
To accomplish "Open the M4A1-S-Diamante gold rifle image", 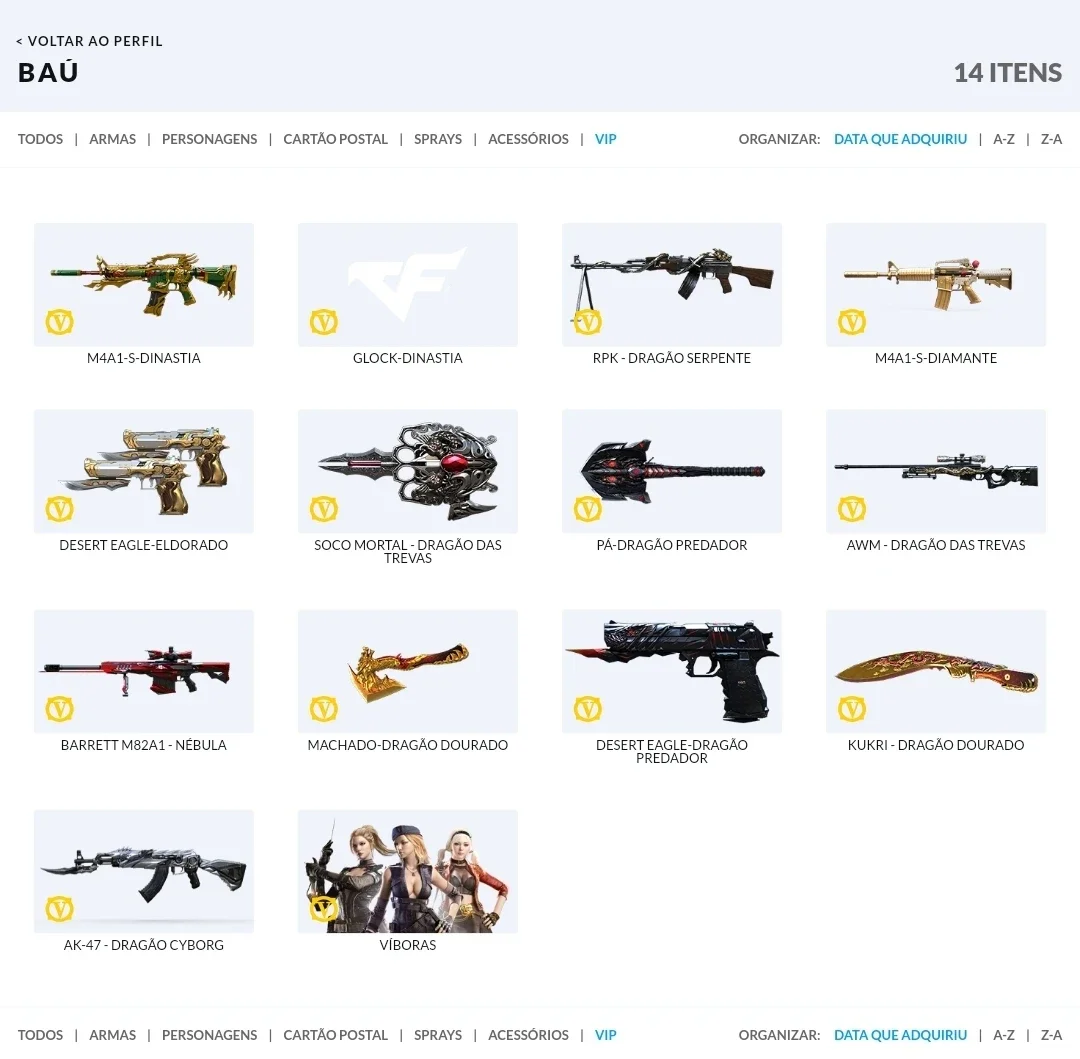I will point(936,284).
